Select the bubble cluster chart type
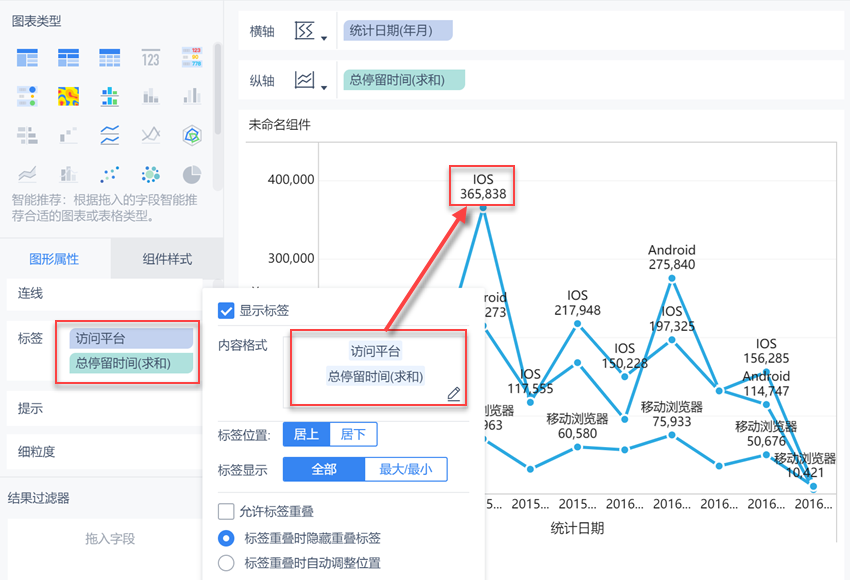Viewport: 850px width, 580px height. point(151,174)
